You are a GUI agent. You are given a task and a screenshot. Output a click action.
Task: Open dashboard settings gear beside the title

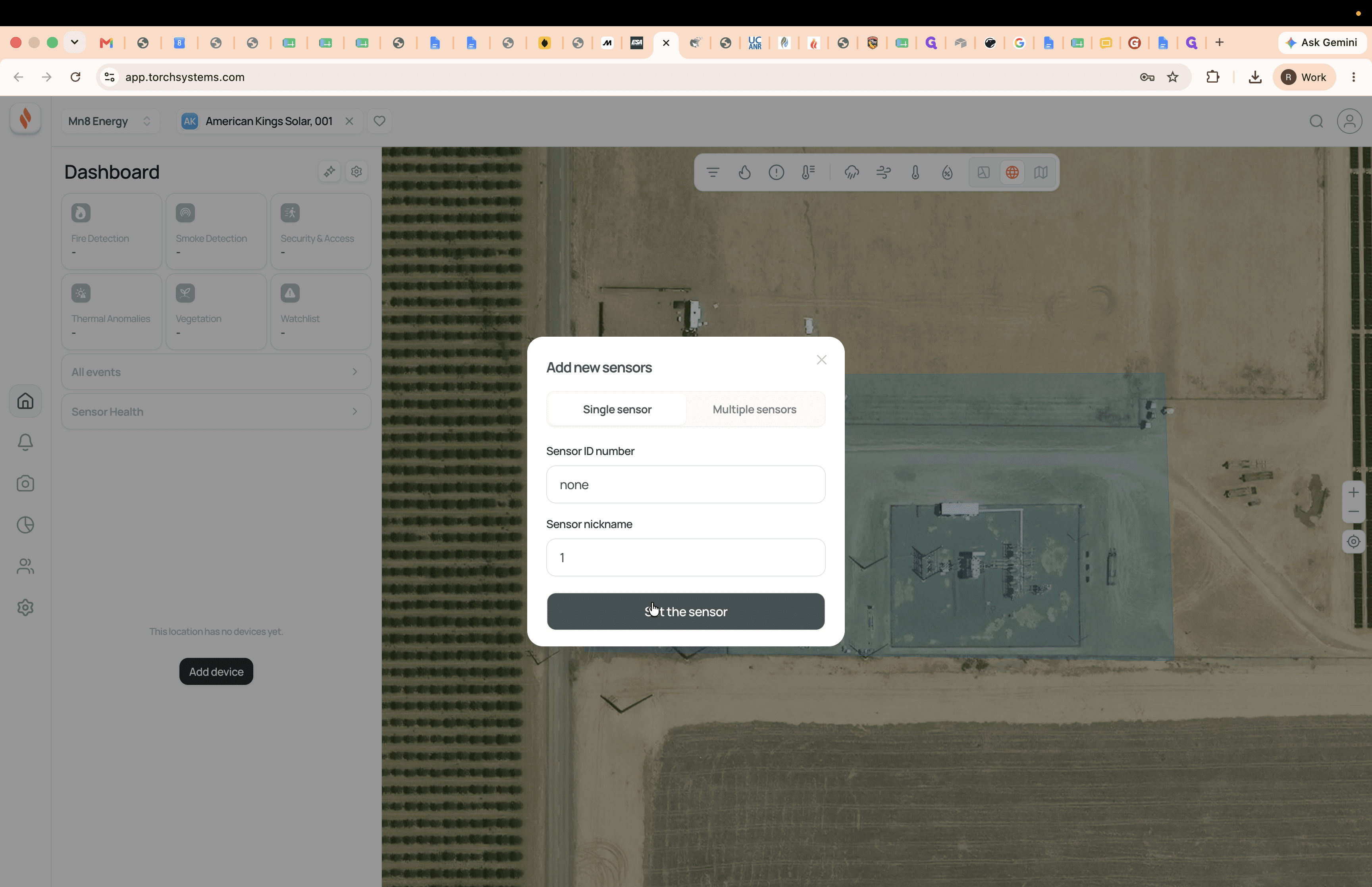tap(356, 172)
